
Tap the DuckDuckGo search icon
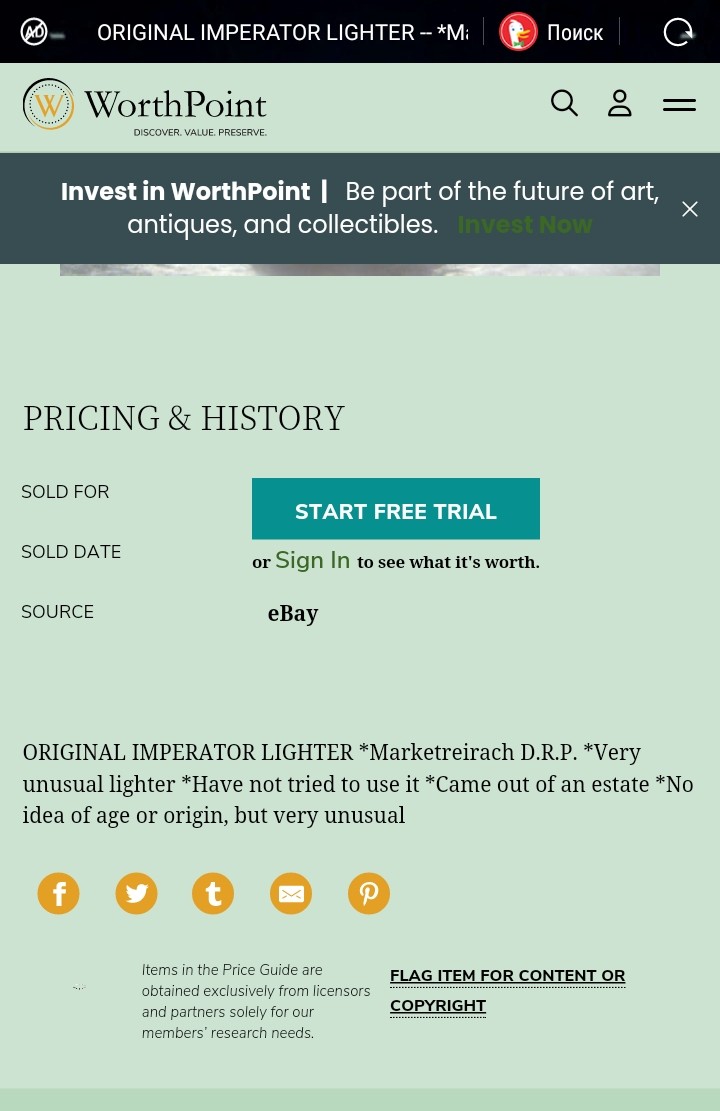(x=518, y=32)
